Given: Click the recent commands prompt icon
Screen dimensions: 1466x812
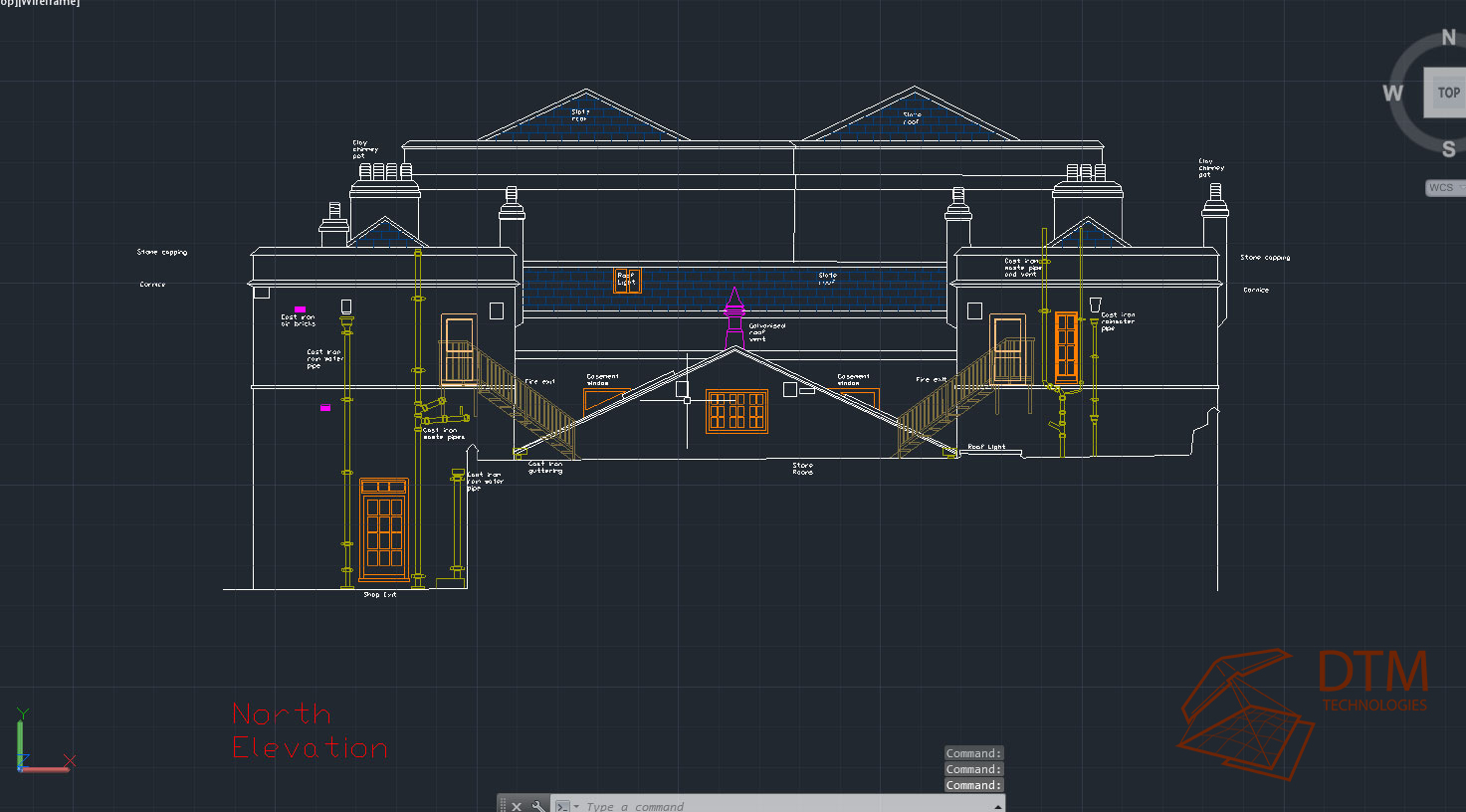Looking at the screenshot, I should pos(562,805).
